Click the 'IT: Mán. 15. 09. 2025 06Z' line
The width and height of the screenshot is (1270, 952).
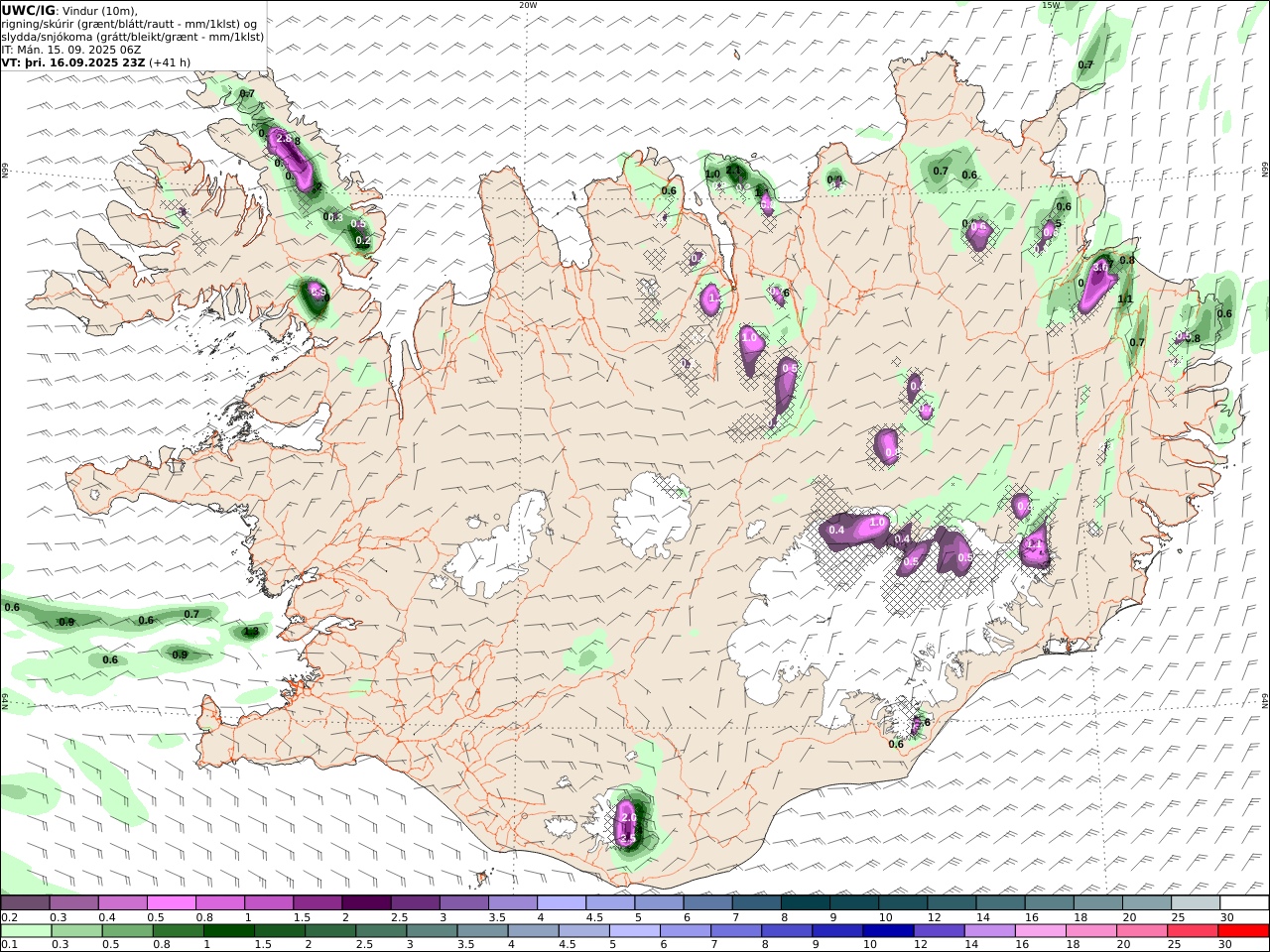click(71, 49)
